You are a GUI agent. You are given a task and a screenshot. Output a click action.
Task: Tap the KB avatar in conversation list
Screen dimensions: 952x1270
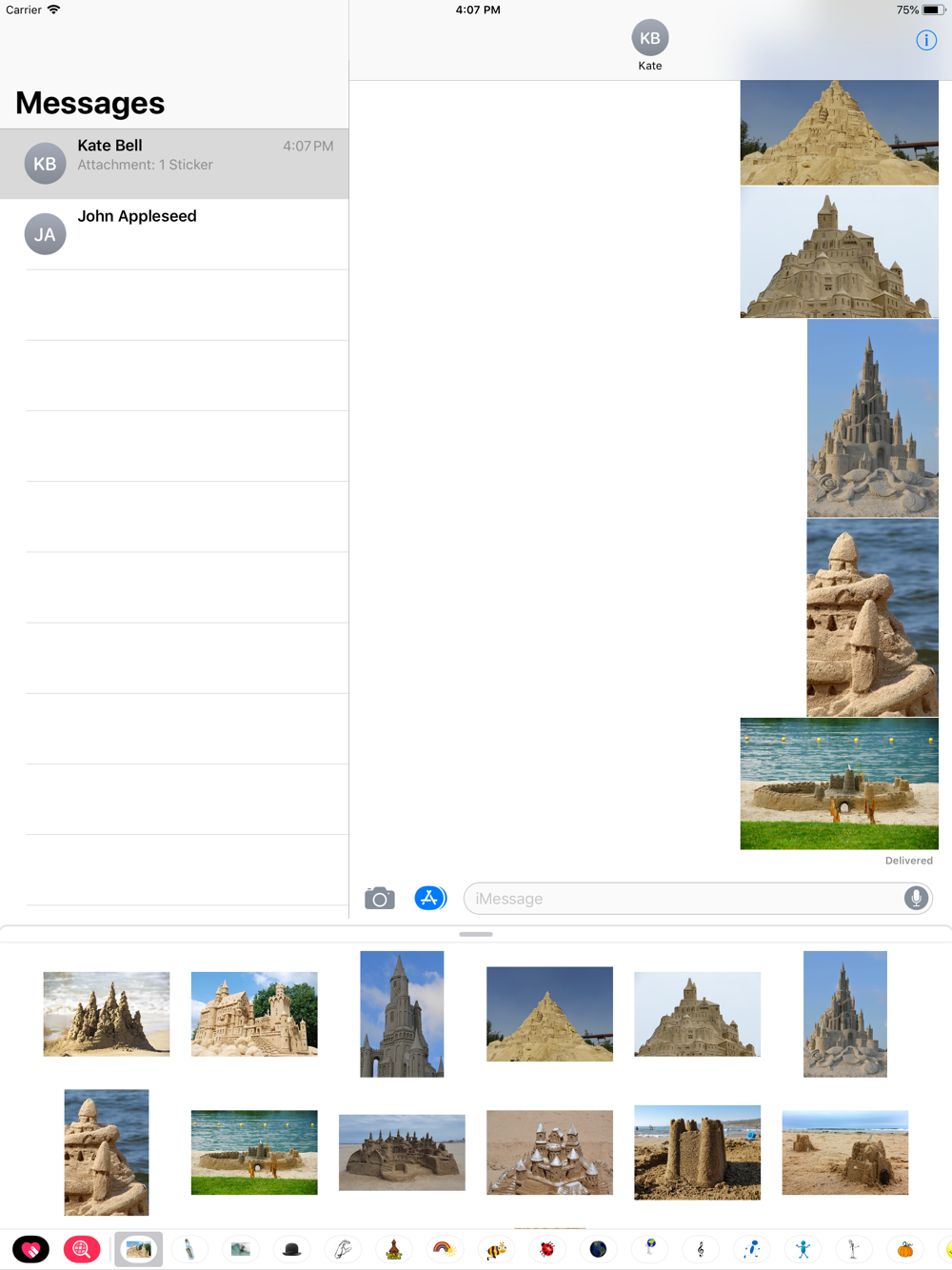pos(45,163)
